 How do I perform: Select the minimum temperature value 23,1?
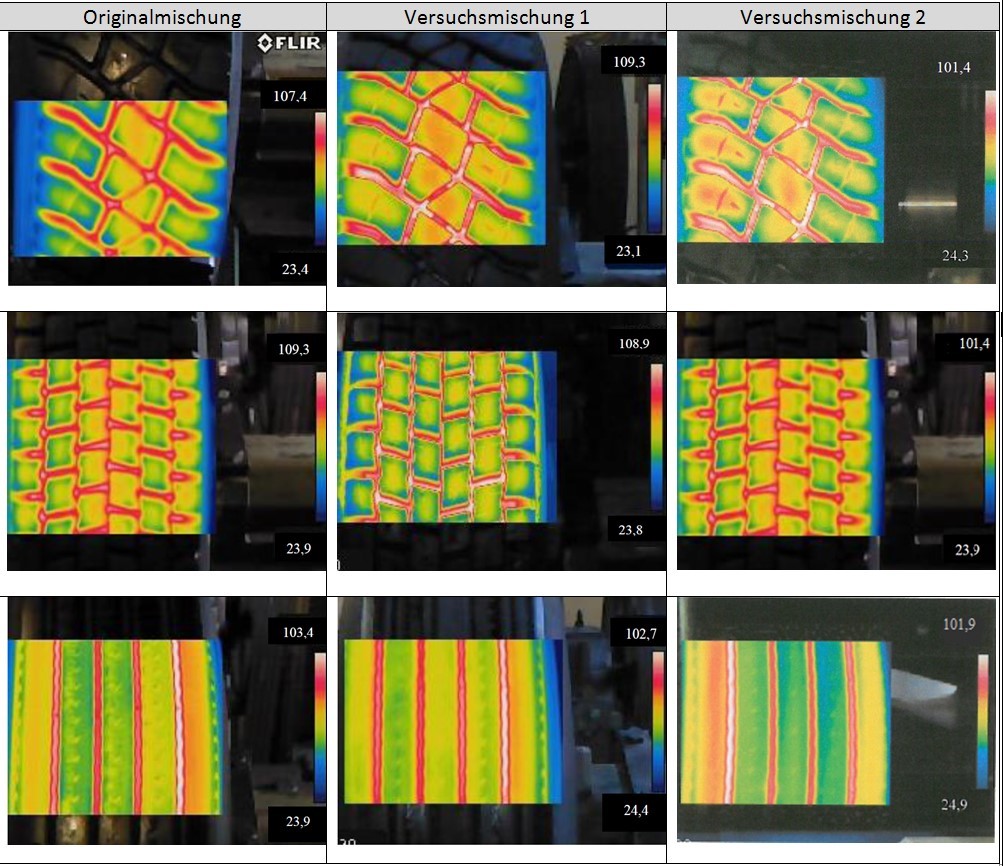[x=629, y=251]
